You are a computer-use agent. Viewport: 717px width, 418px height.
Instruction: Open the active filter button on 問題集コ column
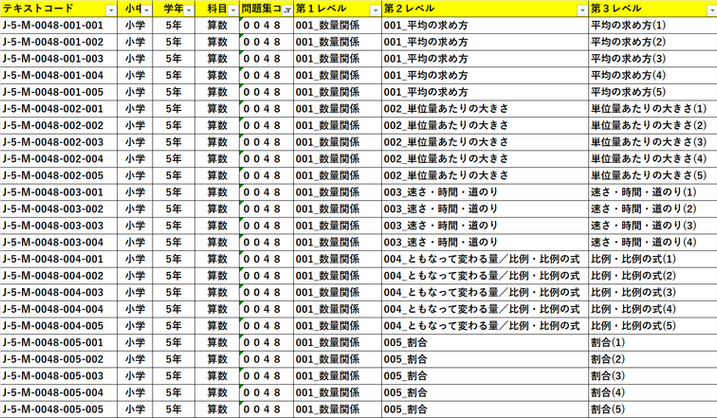(287, 10)
